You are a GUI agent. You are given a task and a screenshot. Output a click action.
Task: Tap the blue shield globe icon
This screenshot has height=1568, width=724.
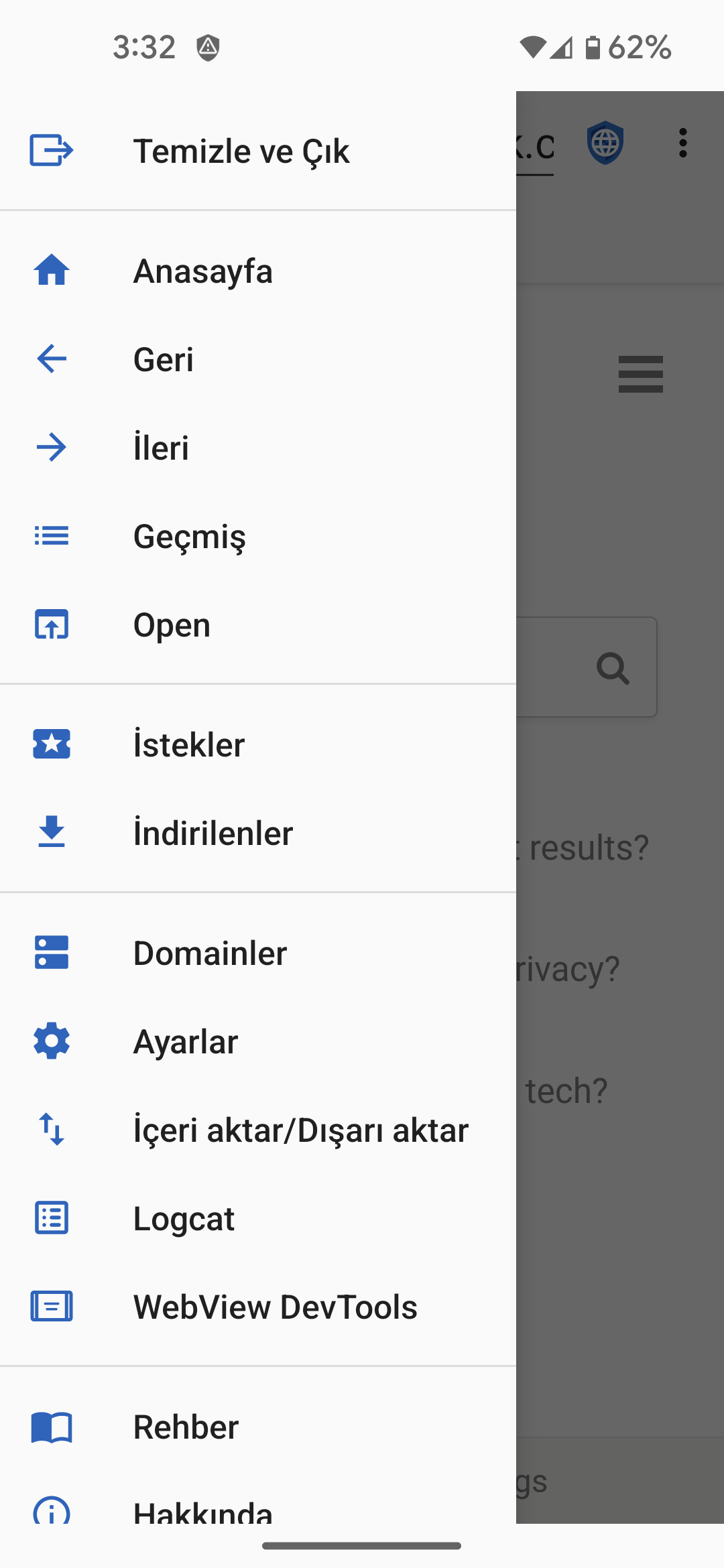605,143
